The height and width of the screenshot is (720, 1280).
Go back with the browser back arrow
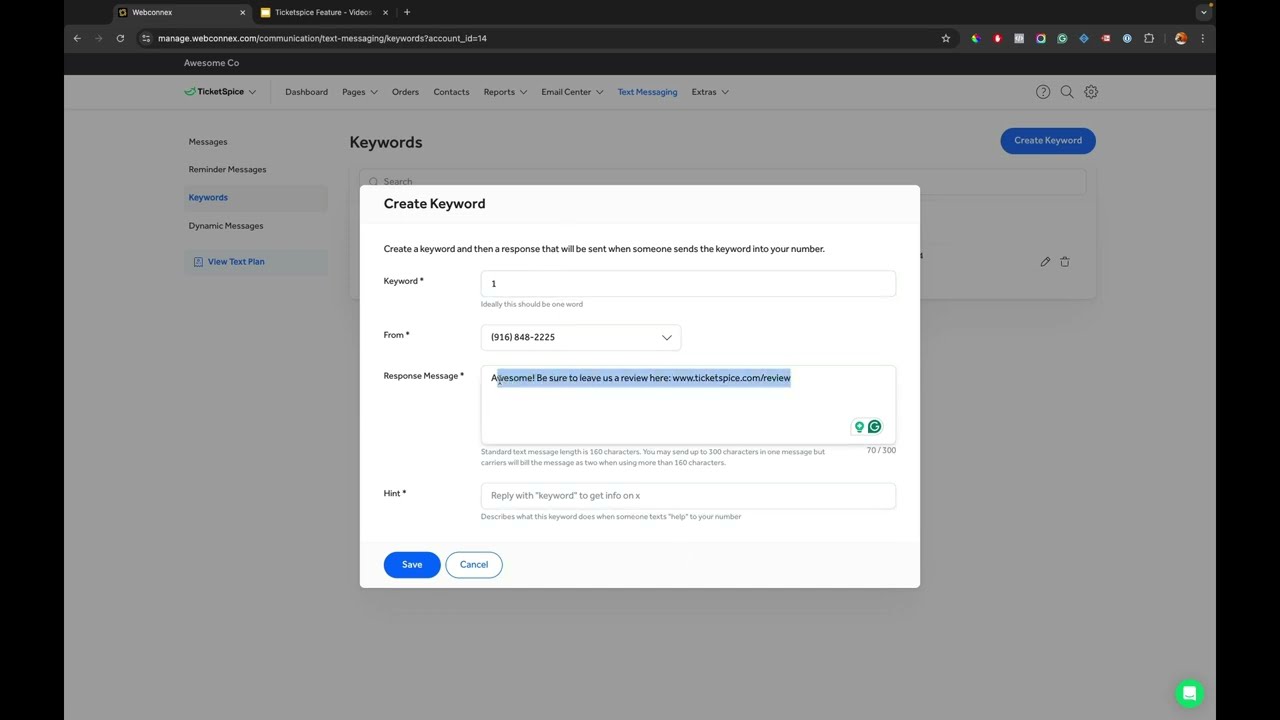(x=77, y=38)
